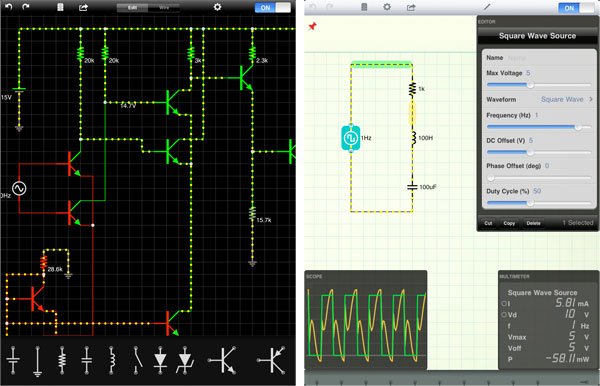Select the square wave source component
600x386 pixels.
pos(351,138)
